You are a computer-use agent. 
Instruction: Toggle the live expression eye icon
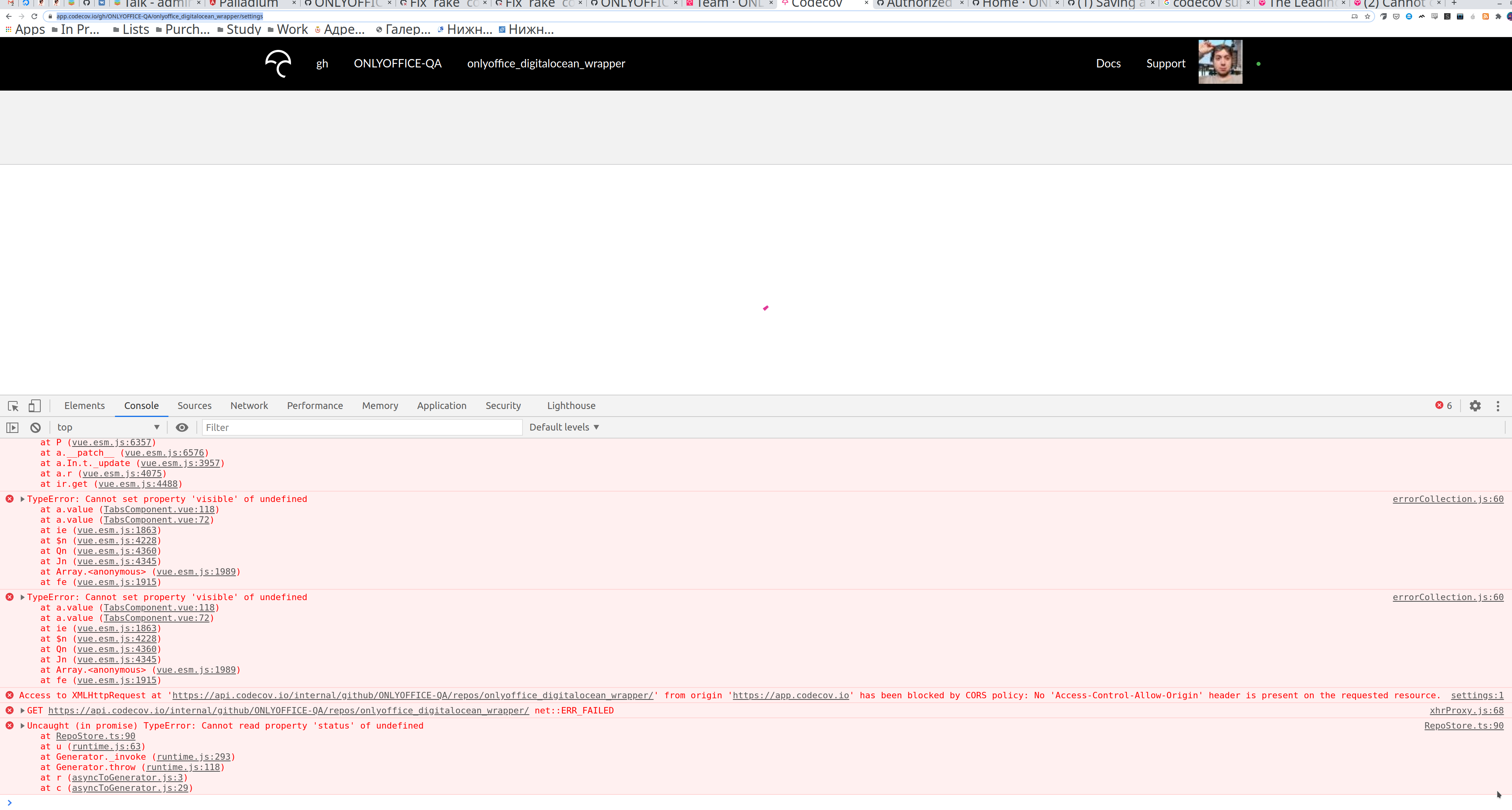click(182, 427)
